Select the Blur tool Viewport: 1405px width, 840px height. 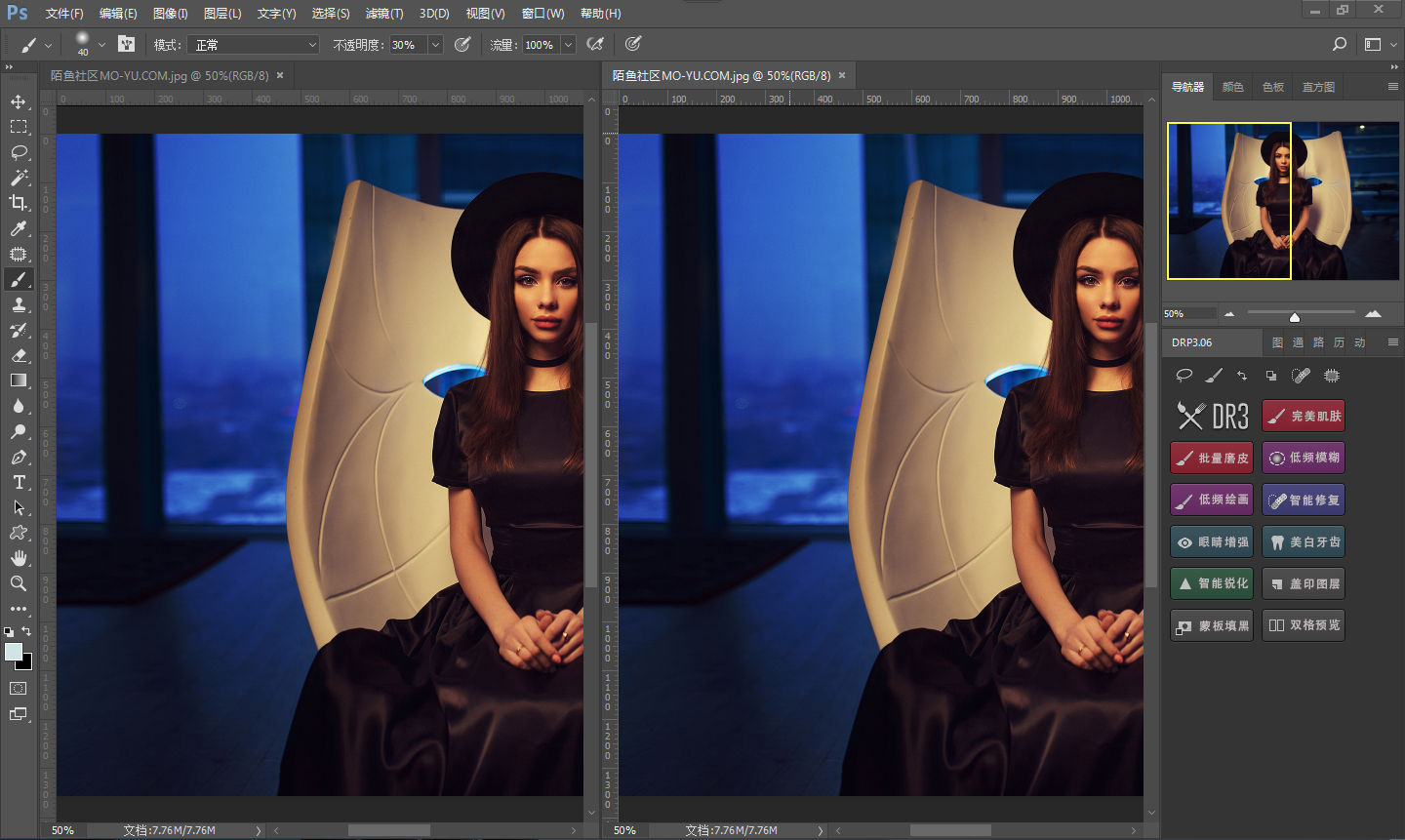click(x=19, y=406)
